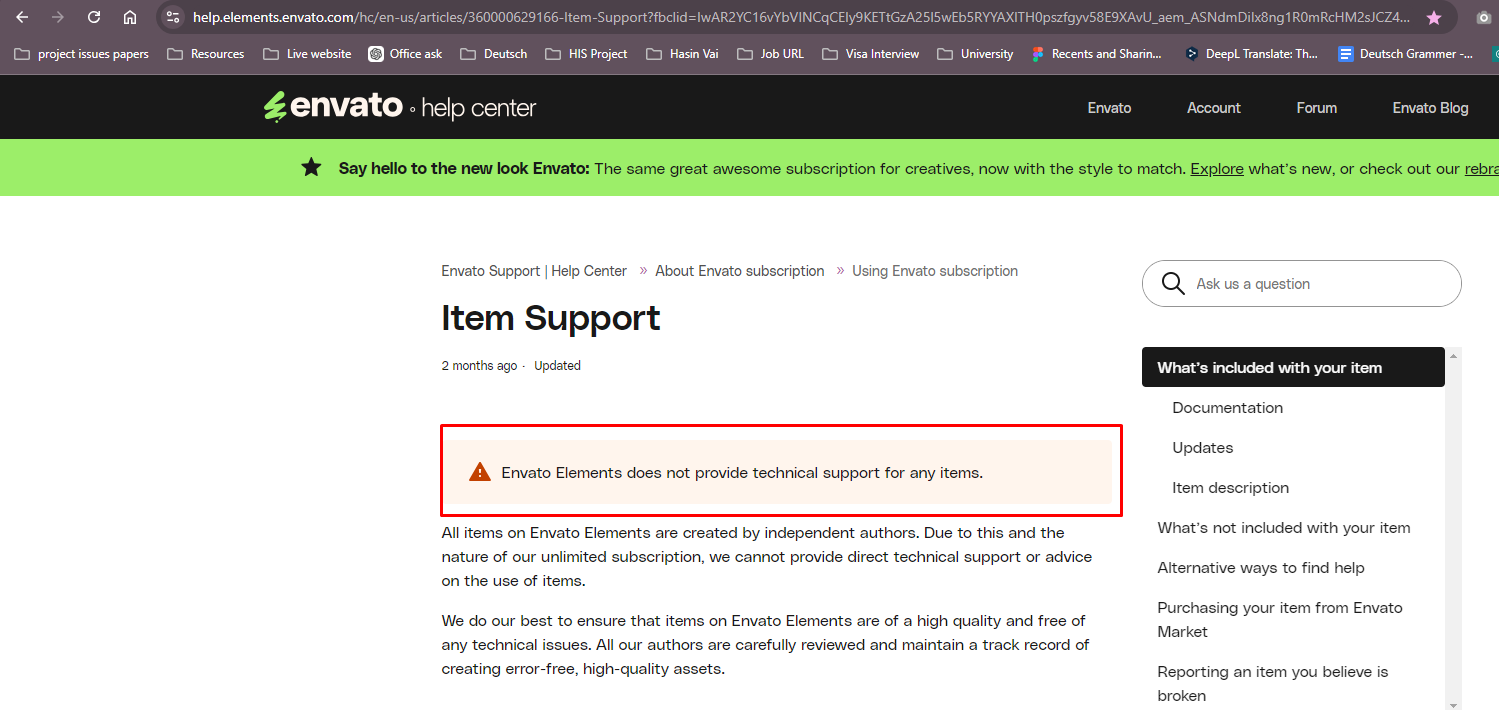1499x710 pixels.
Task: Go back using the browser back arrow
Action: point(22,17)
